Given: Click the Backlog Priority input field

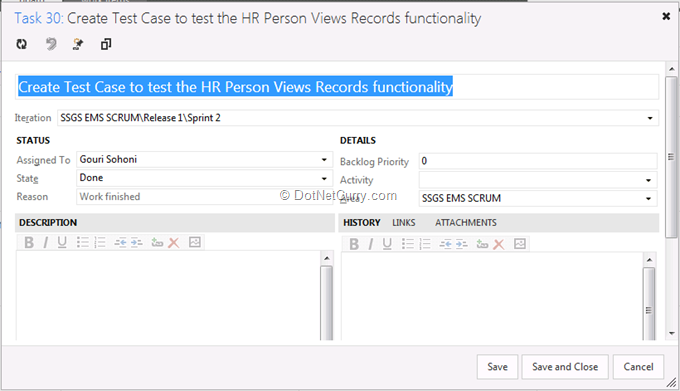Looking at the screenshot, I should pyautogui.click(x=538, y=161).
